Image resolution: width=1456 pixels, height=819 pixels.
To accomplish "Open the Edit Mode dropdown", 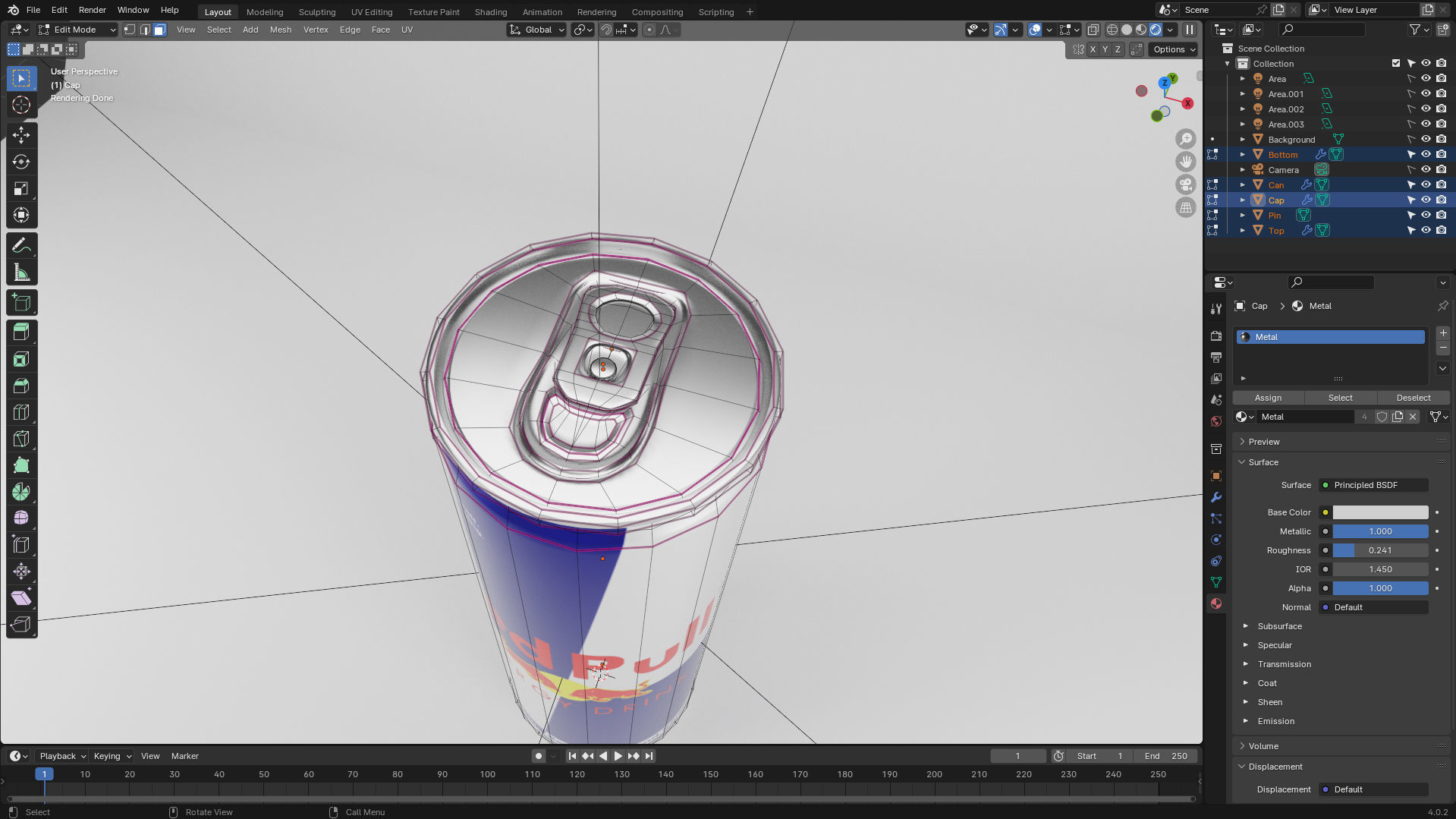I will click(77, 30).
